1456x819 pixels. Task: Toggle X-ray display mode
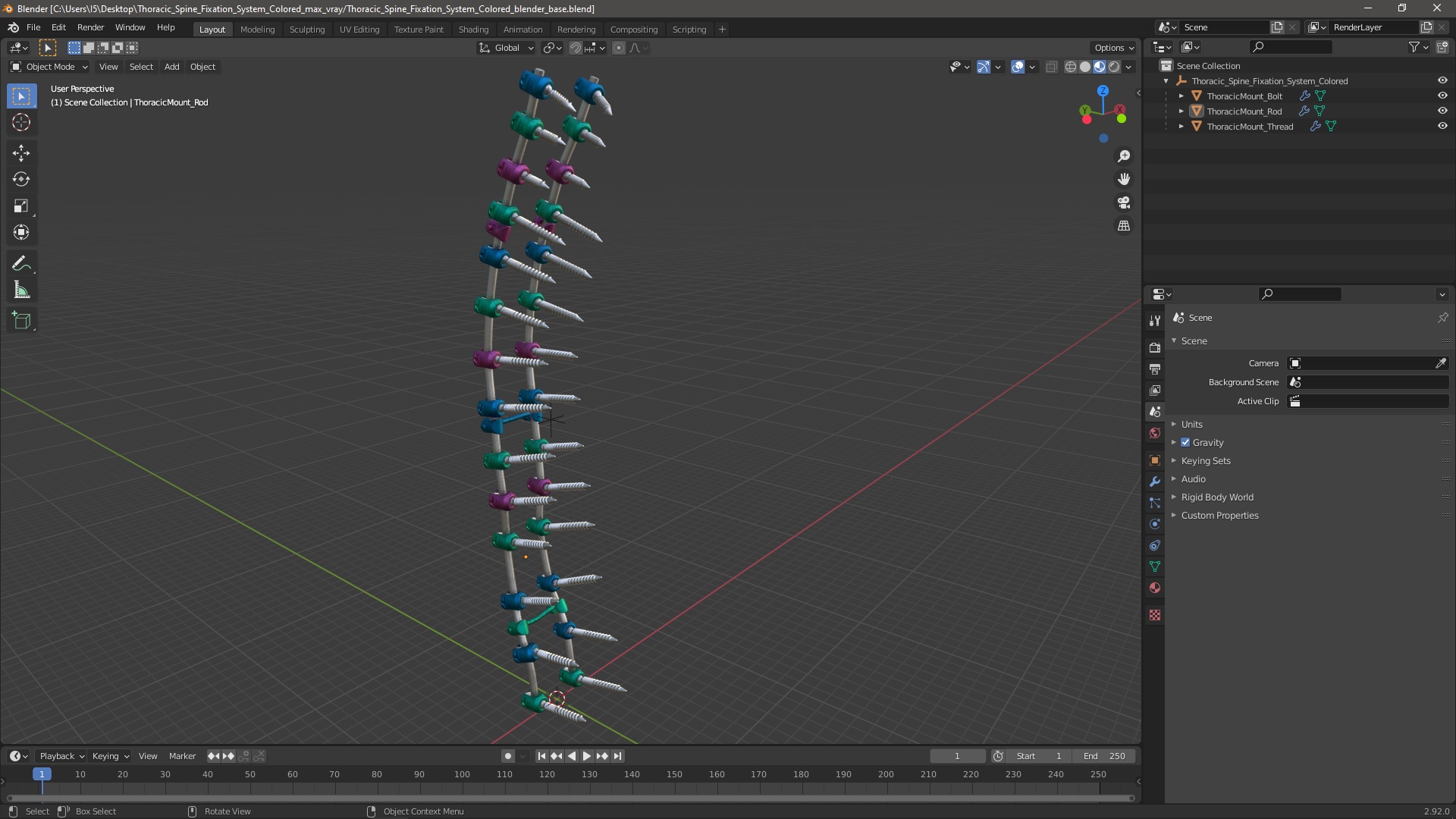click(1051, 67)
